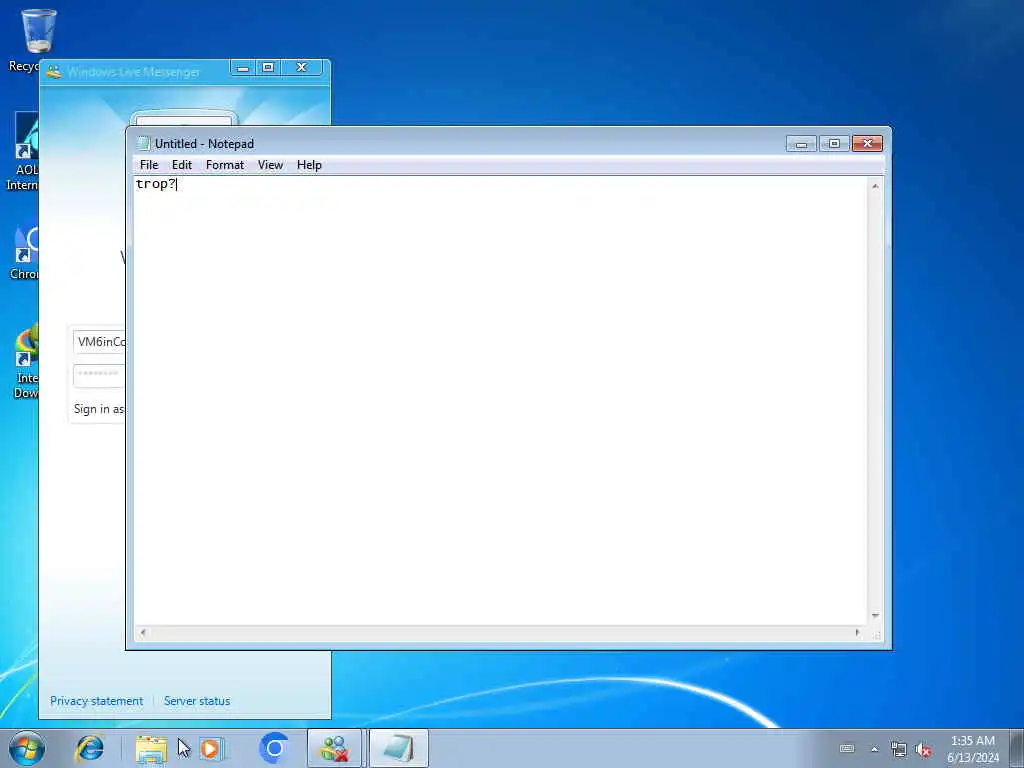Click the Messenger password field
The height and width of the screenshot is (768, 1024).
99,376
